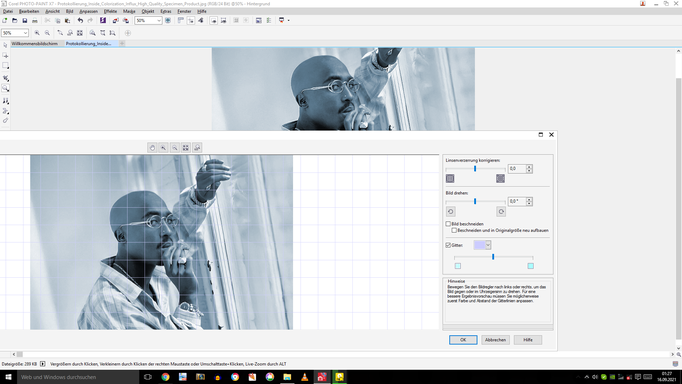Viewport: 682px width, 384px height.
Task: Select the Zoom out tool in dialog
Action: [175, 148]
